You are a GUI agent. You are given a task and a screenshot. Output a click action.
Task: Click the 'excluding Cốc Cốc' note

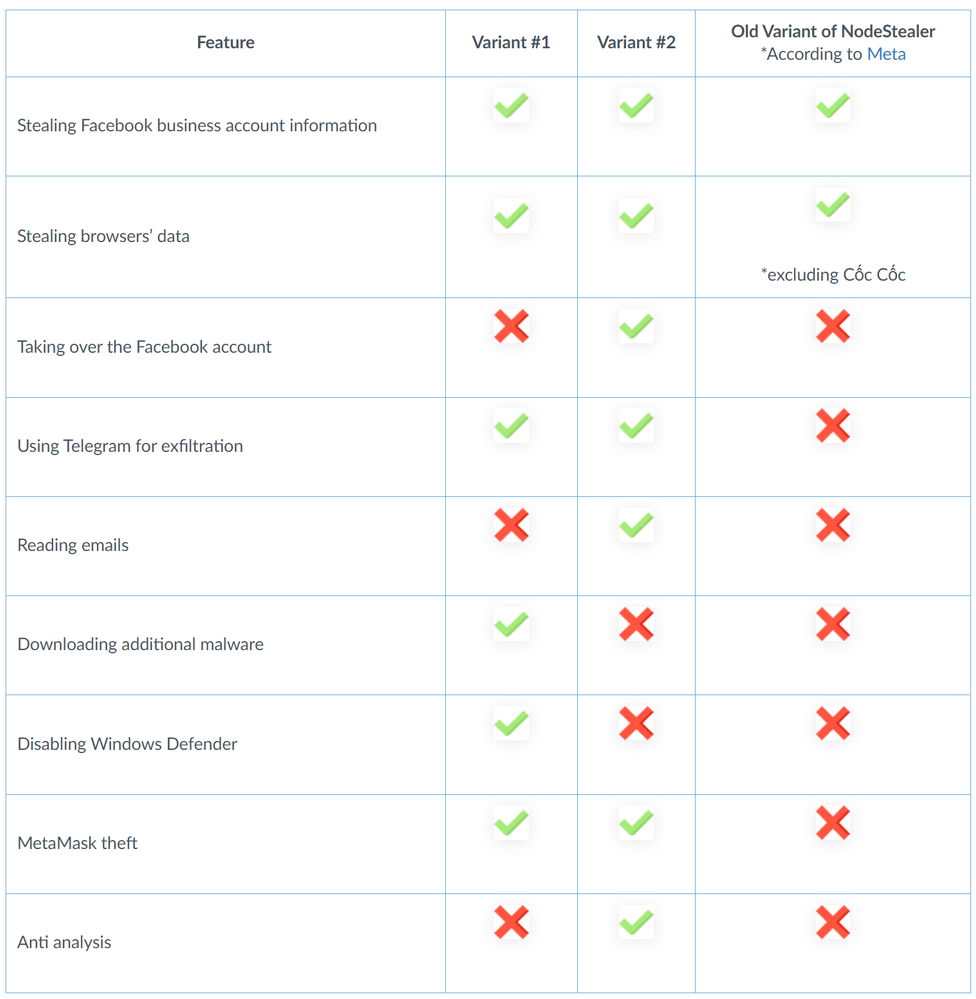click(833, 275)
